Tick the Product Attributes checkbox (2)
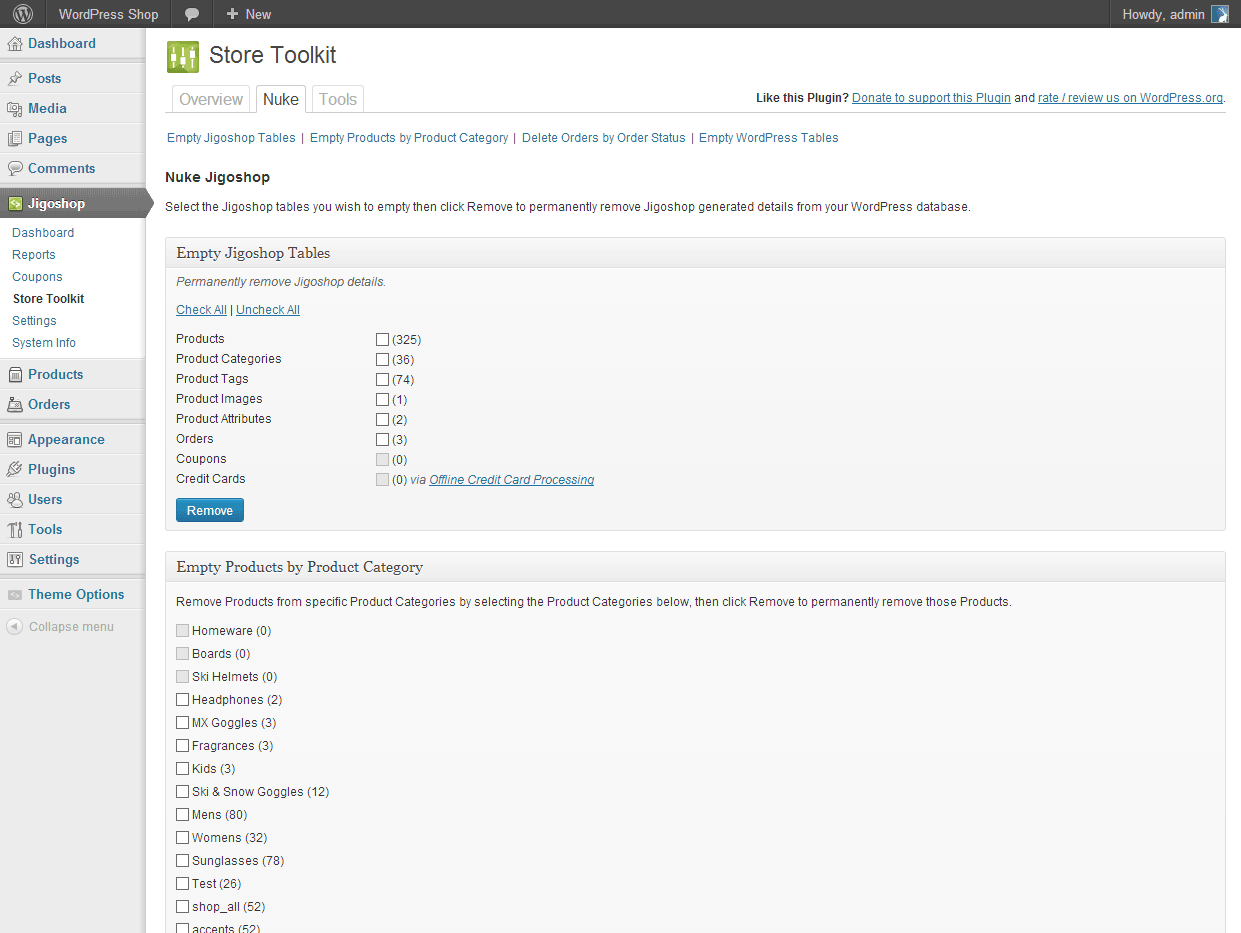 pyautogui.click(x=382, y=420)
